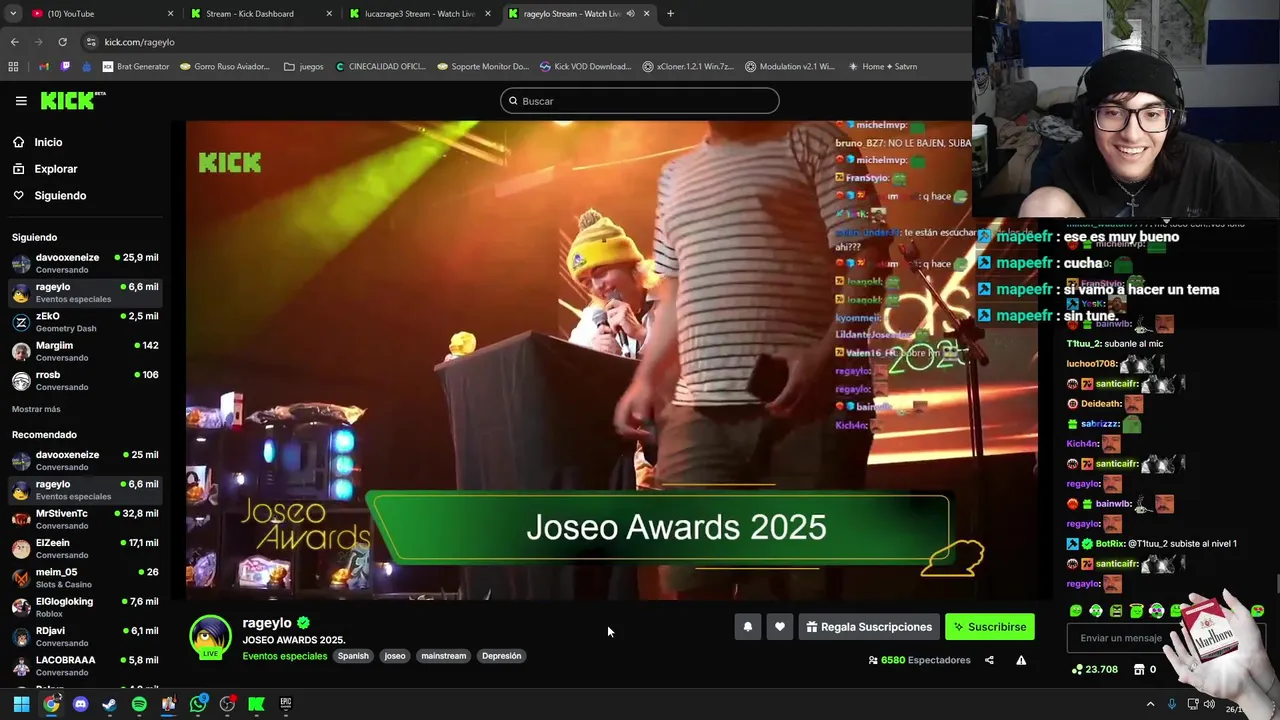This screenshot has width=1280, height=720.
Task: Select the Spanish tag
Action: [353, 656]
